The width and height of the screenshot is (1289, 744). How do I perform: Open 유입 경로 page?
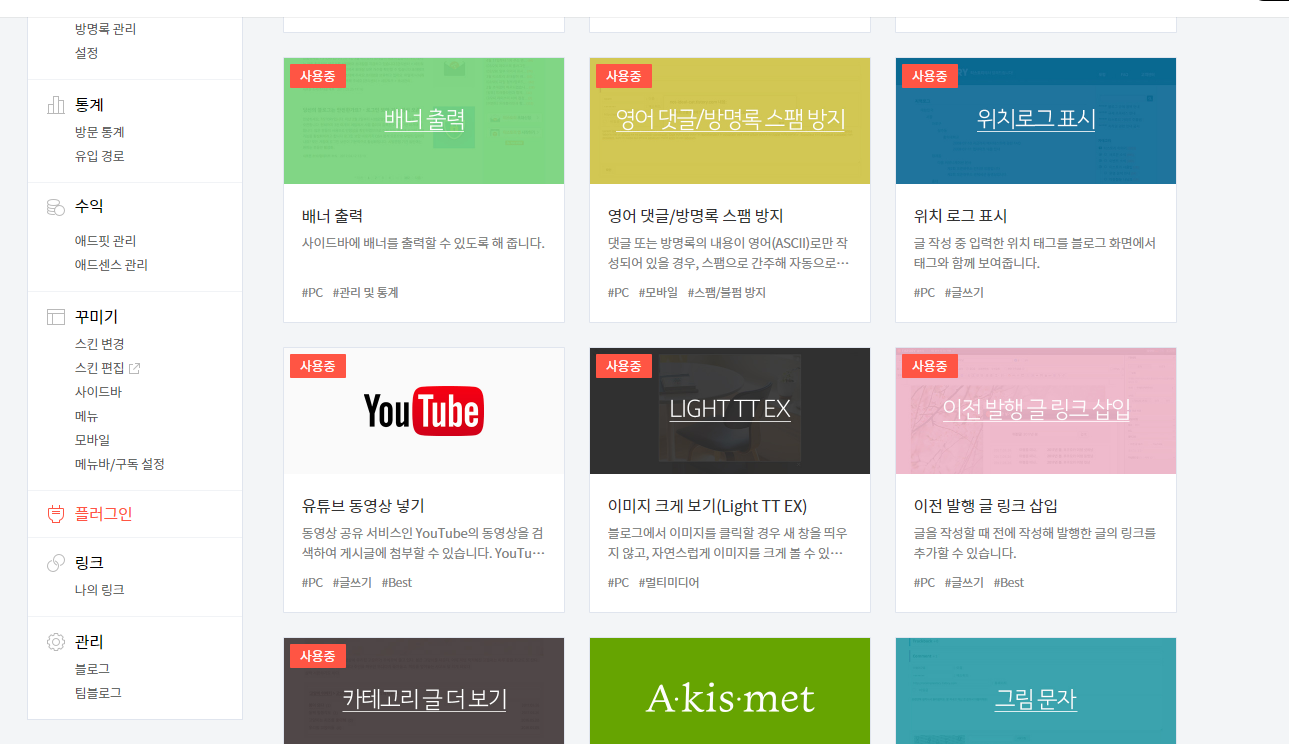click(x=99, y=156)
